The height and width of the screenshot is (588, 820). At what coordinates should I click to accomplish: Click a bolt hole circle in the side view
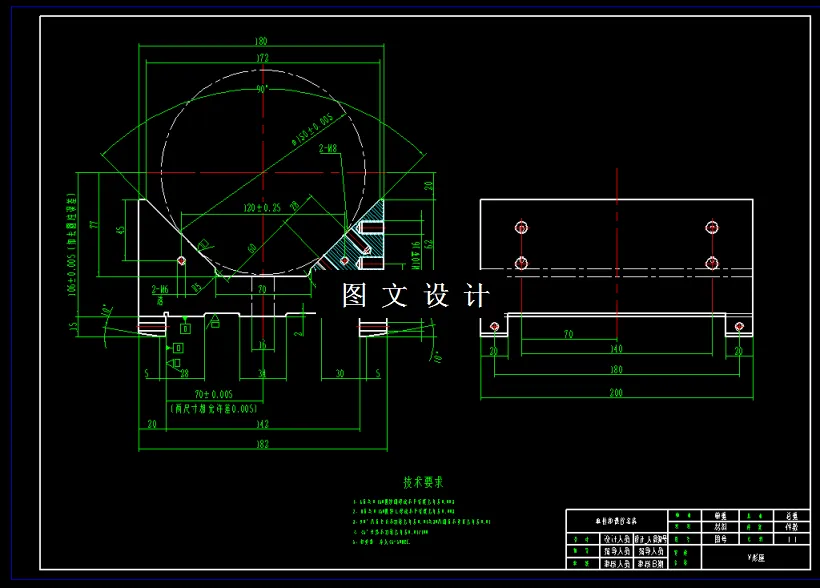click(x=522, y=228)
